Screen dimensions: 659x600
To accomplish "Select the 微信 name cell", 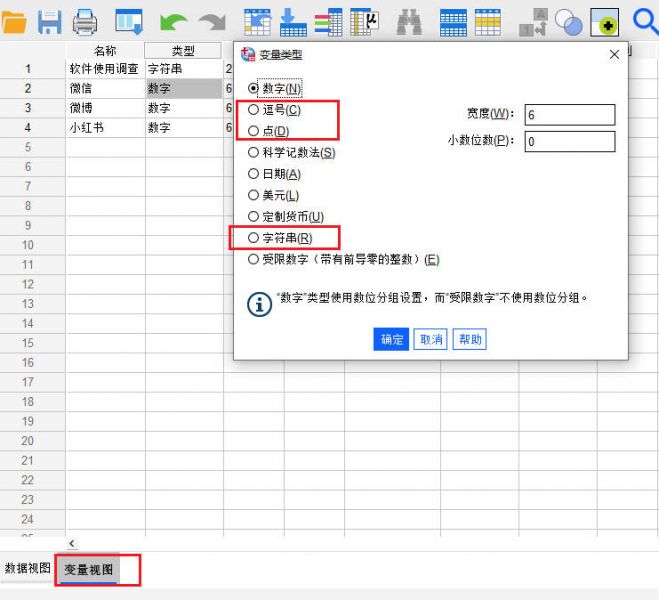I will tap(105, 88).
